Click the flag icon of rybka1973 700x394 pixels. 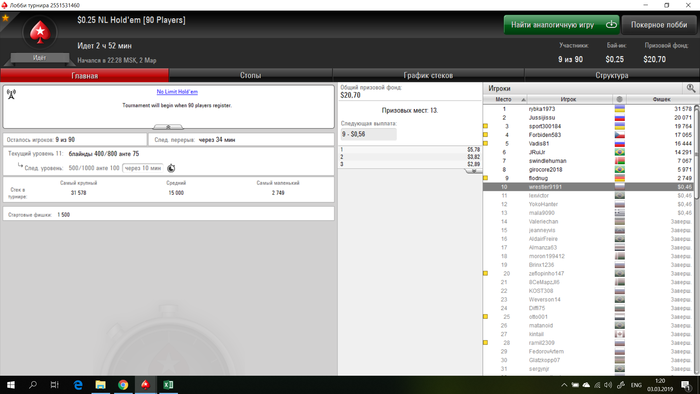coord(619,109)
